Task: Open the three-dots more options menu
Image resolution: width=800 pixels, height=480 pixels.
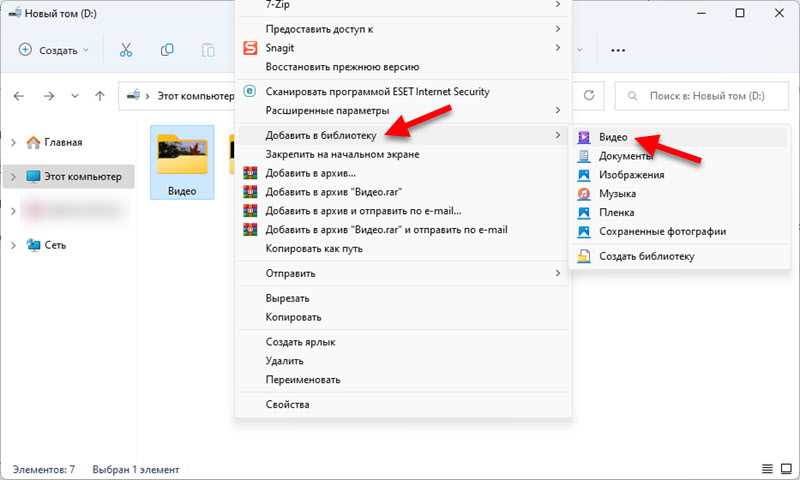Action: click(x=618, y=50)
